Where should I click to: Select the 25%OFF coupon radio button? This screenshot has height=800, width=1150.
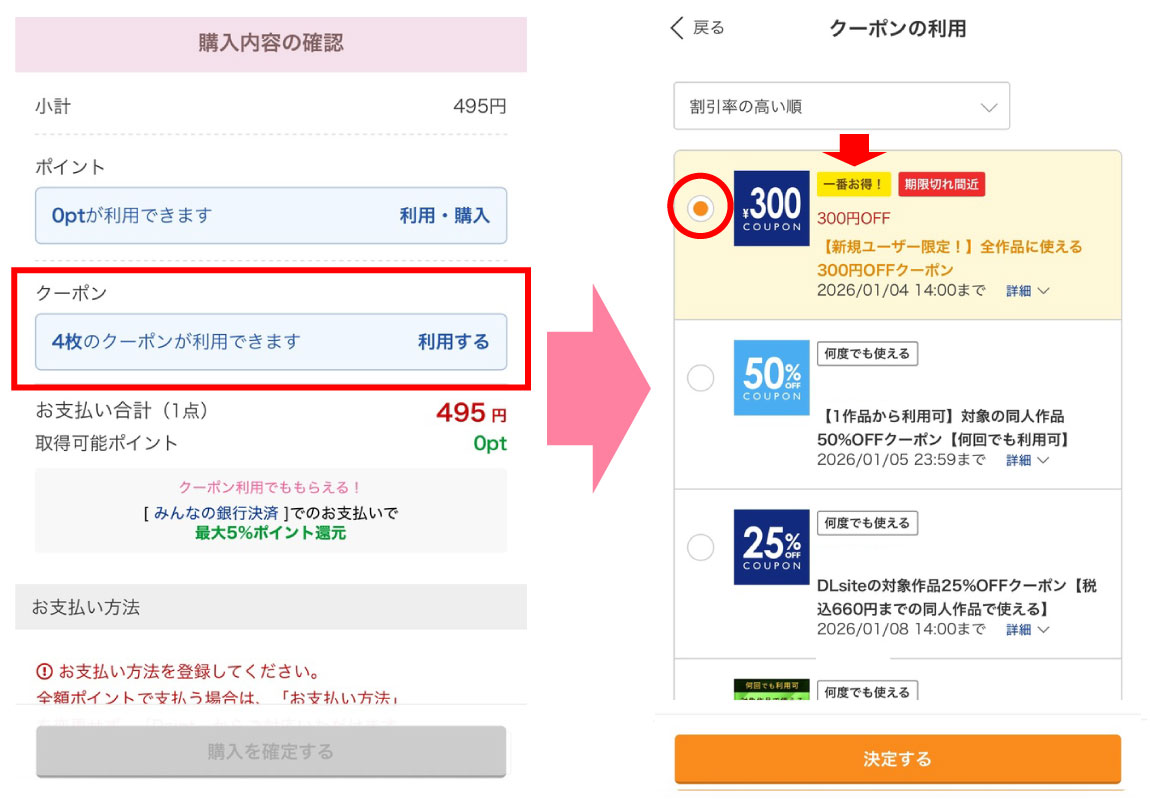pos(701,547)
